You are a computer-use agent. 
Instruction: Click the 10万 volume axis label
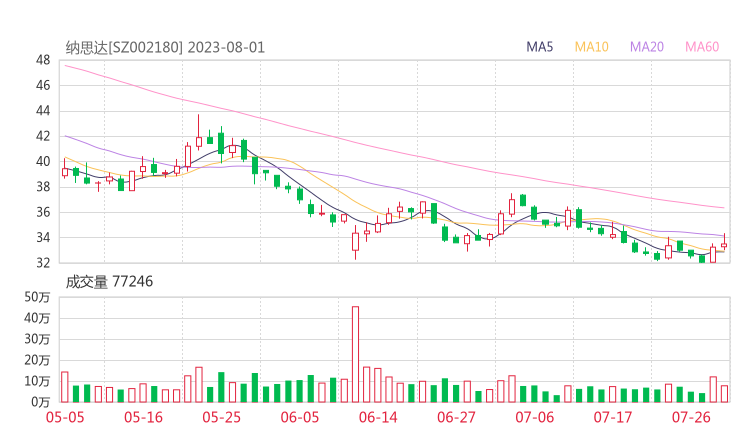tap(37, 381)
